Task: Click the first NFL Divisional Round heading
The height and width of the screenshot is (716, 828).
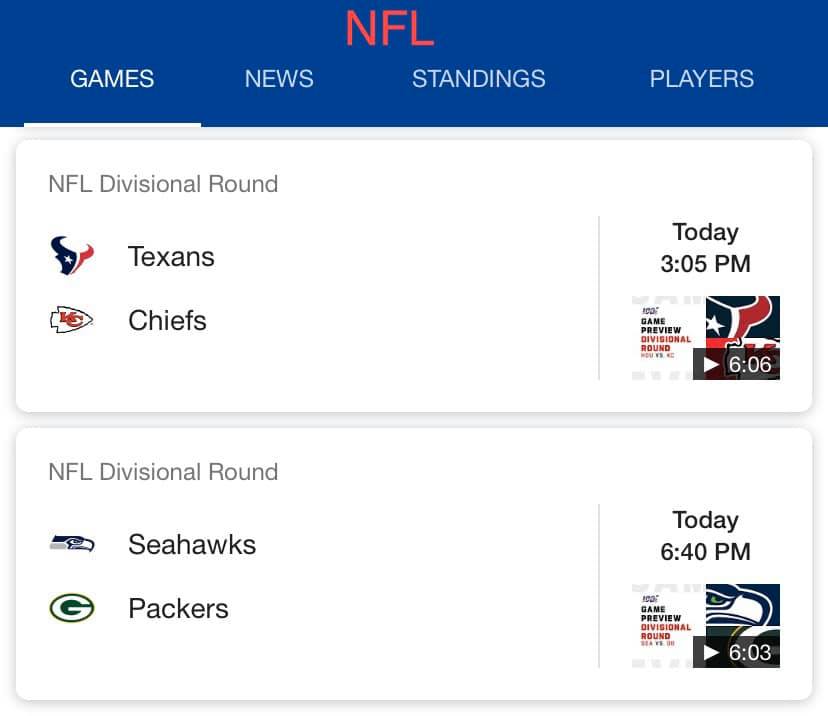Action: pyautogui.click(x=163, y=184)
